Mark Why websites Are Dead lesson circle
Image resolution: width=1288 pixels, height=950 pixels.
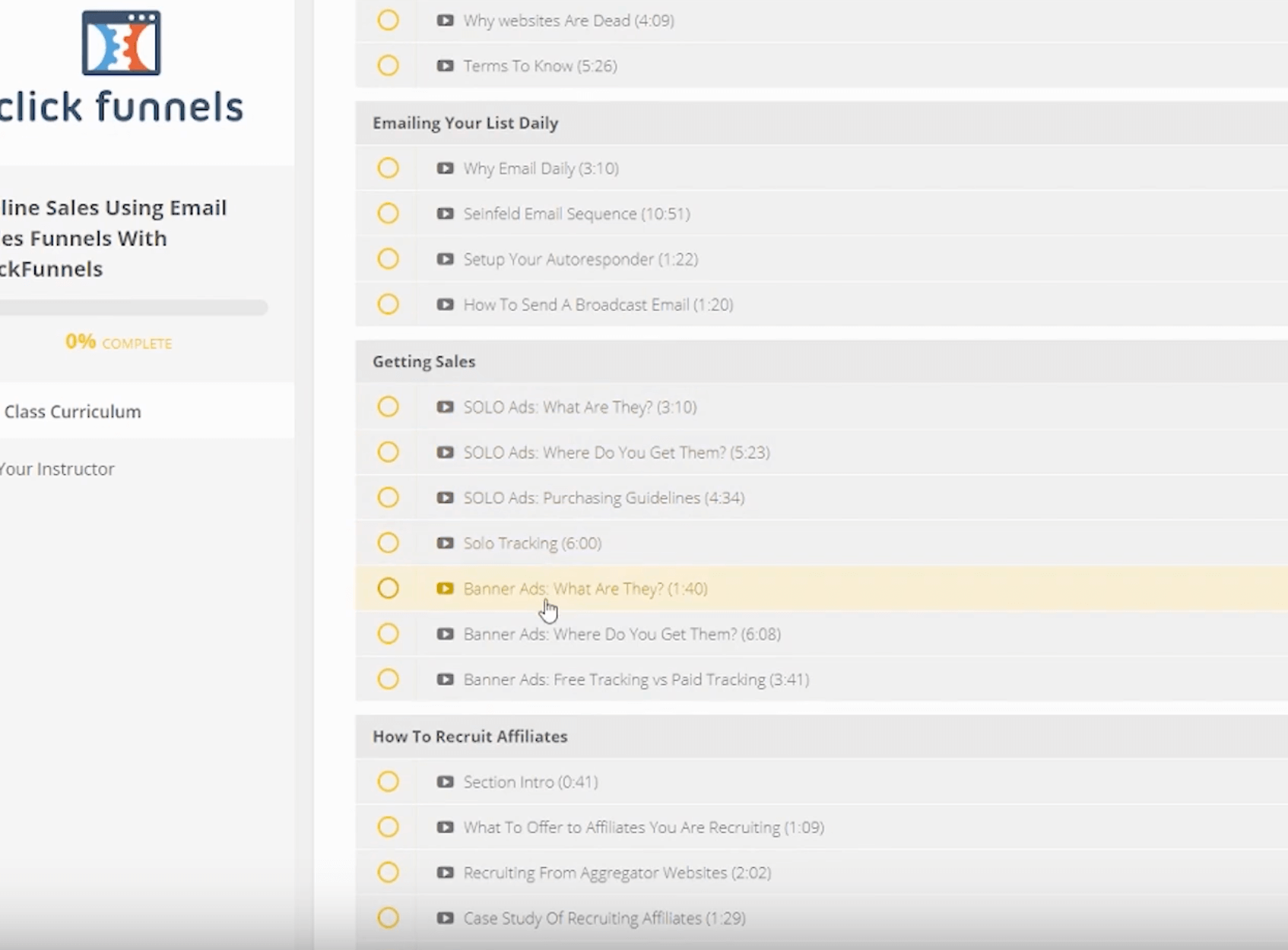point(388,20)
